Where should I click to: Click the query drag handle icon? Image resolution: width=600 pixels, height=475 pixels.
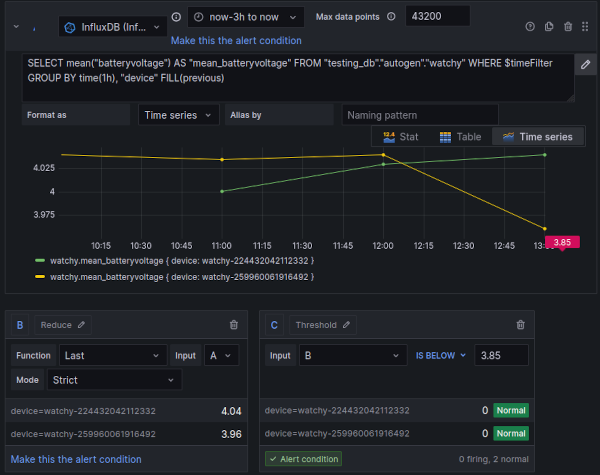coord(586,27)
